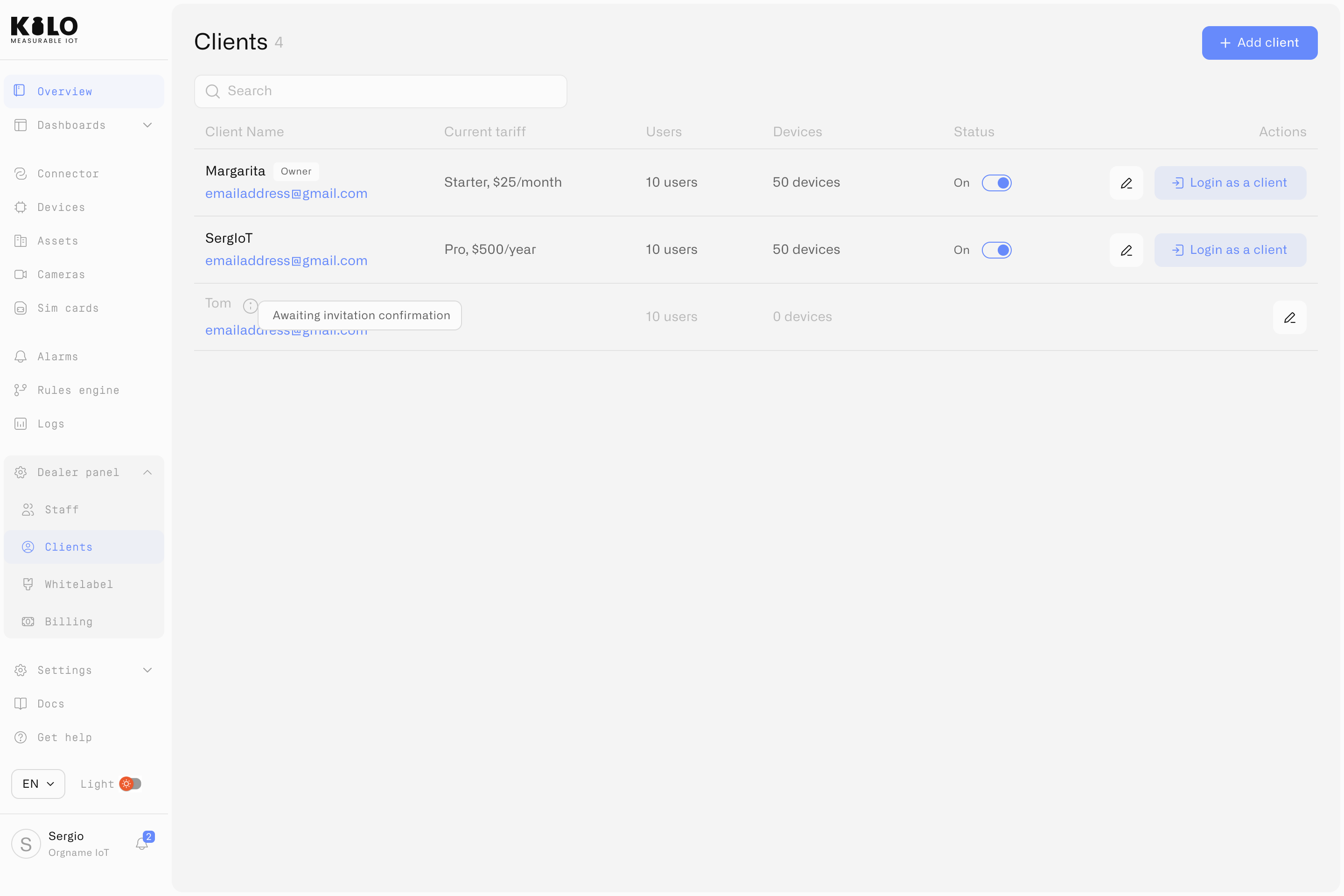This screenshot has height=896, width=1344.
Task: Click the Docs book icon
Action: coord(21,704)
